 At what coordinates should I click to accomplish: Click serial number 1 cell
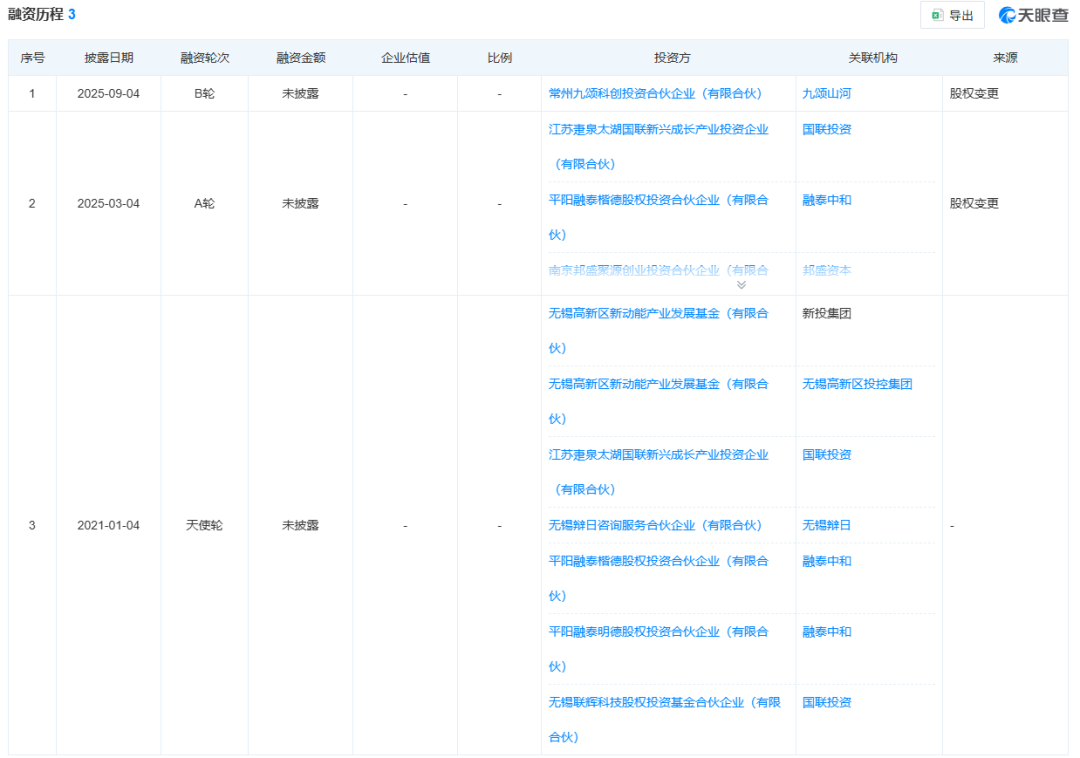[32, 94]
